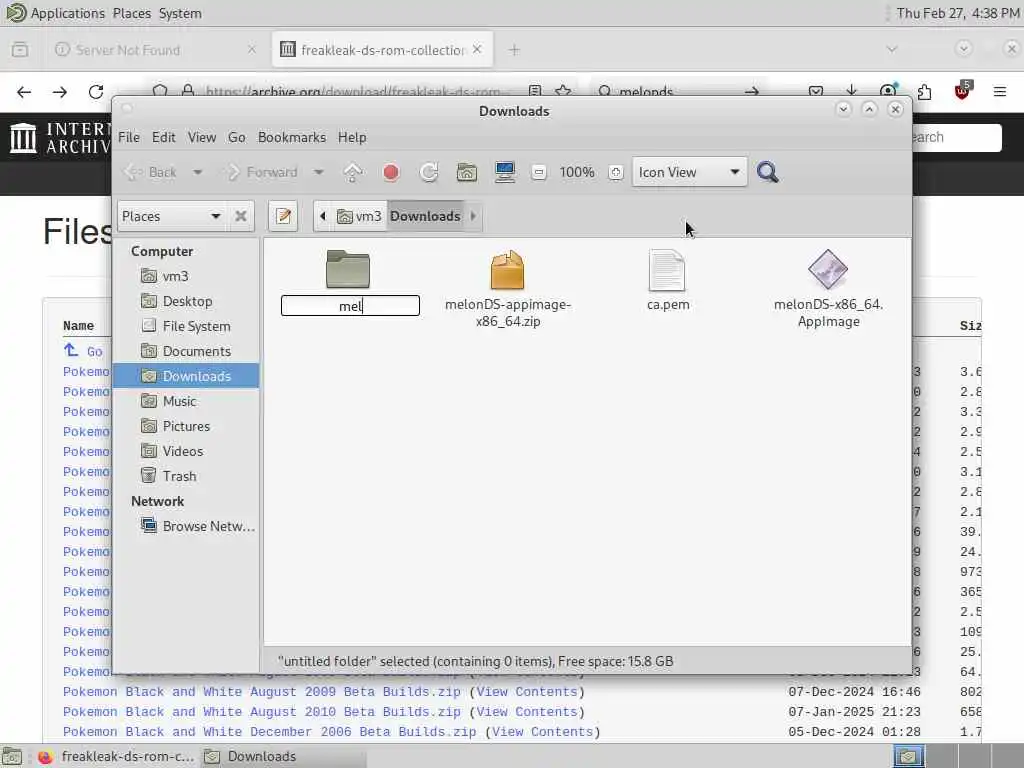Open the Places menu in top panel
Screen dimensions: 1024x768
pos(131,13)
